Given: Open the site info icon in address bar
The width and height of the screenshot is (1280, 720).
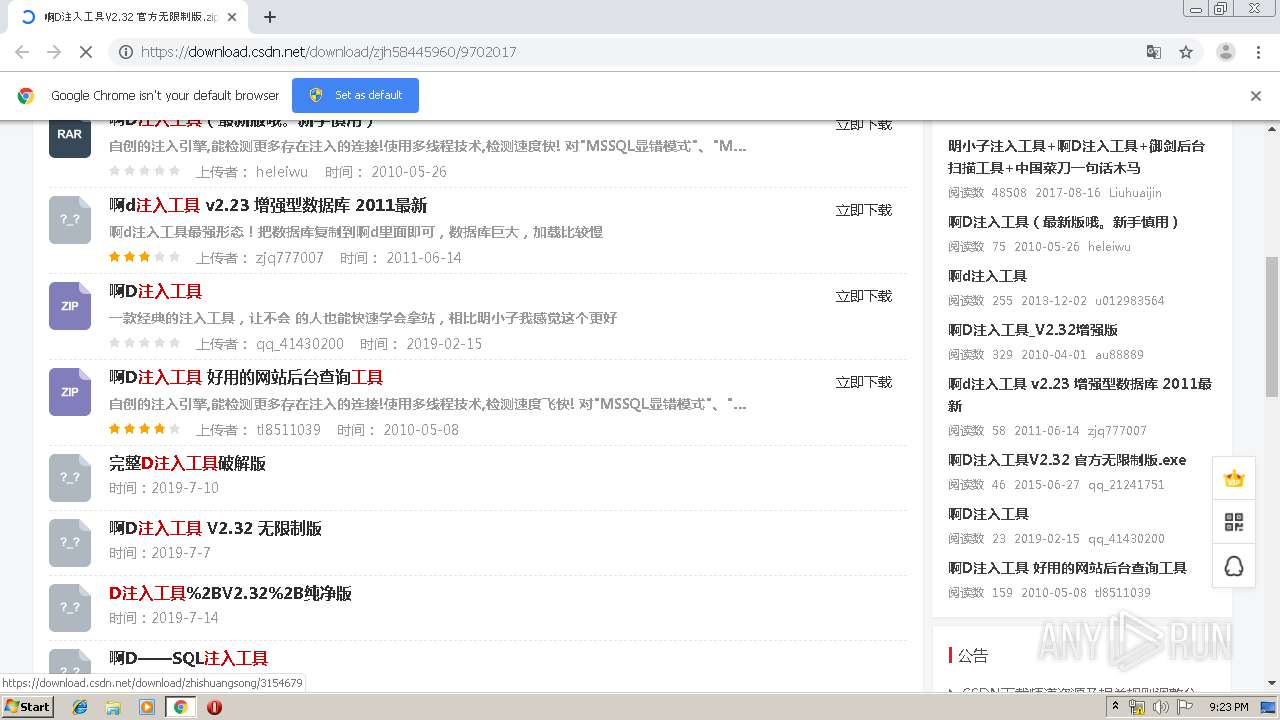Looking at the screenshot, I should coord(125,52).
